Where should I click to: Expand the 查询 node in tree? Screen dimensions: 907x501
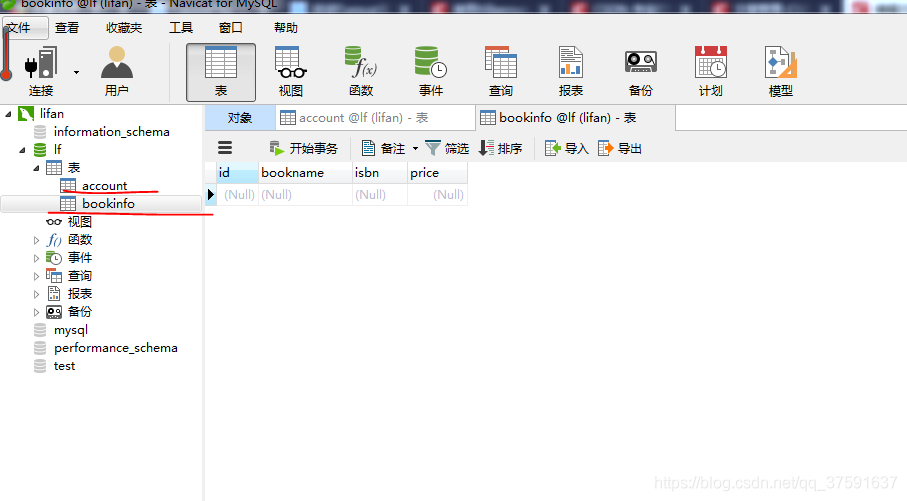36,276
